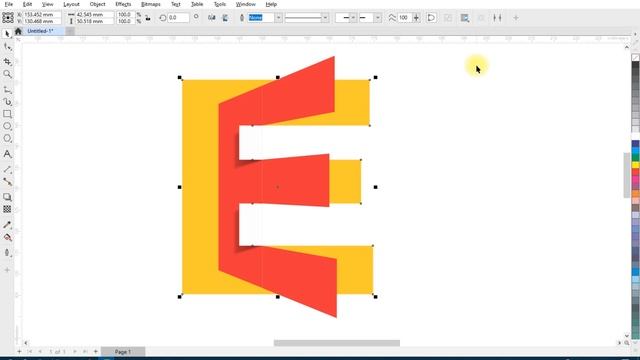Select the Artistic Media tool
The image size is (640, 360).
(x=7, y=102)
